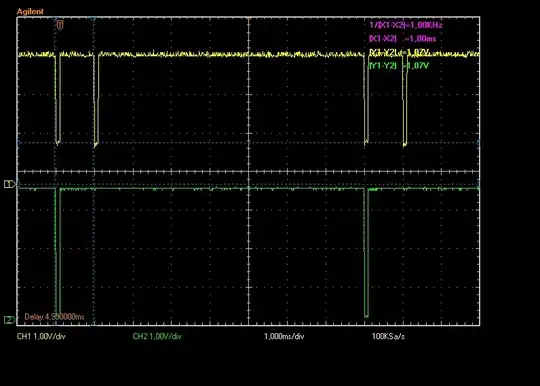Click the CH1 1.00V/div label
This screenshot has width=540, height=386.
[41, 336]
